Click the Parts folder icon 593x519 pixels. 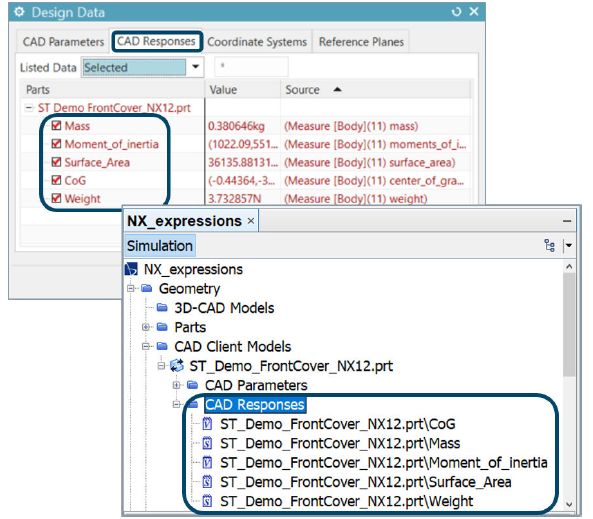click(162, 327)
